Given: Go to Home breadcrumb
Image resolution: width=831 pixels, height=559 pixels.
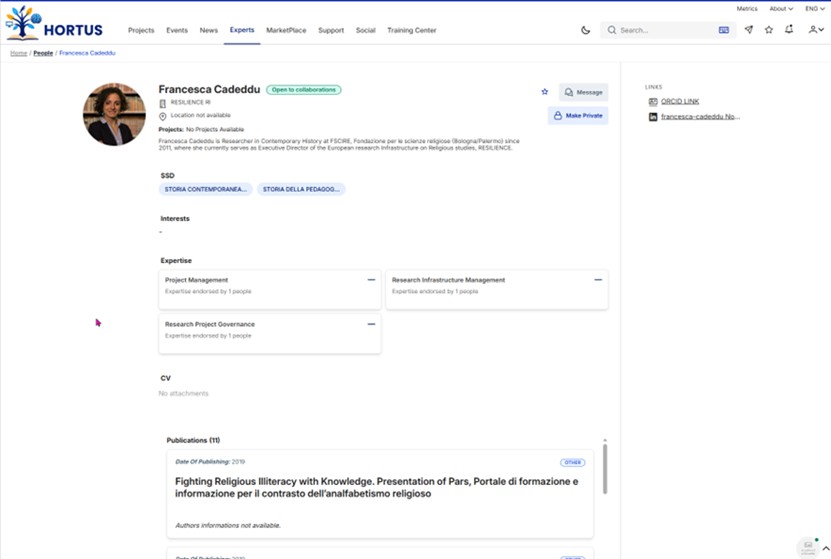Looking at the screenshot, I should click(19, 53).
